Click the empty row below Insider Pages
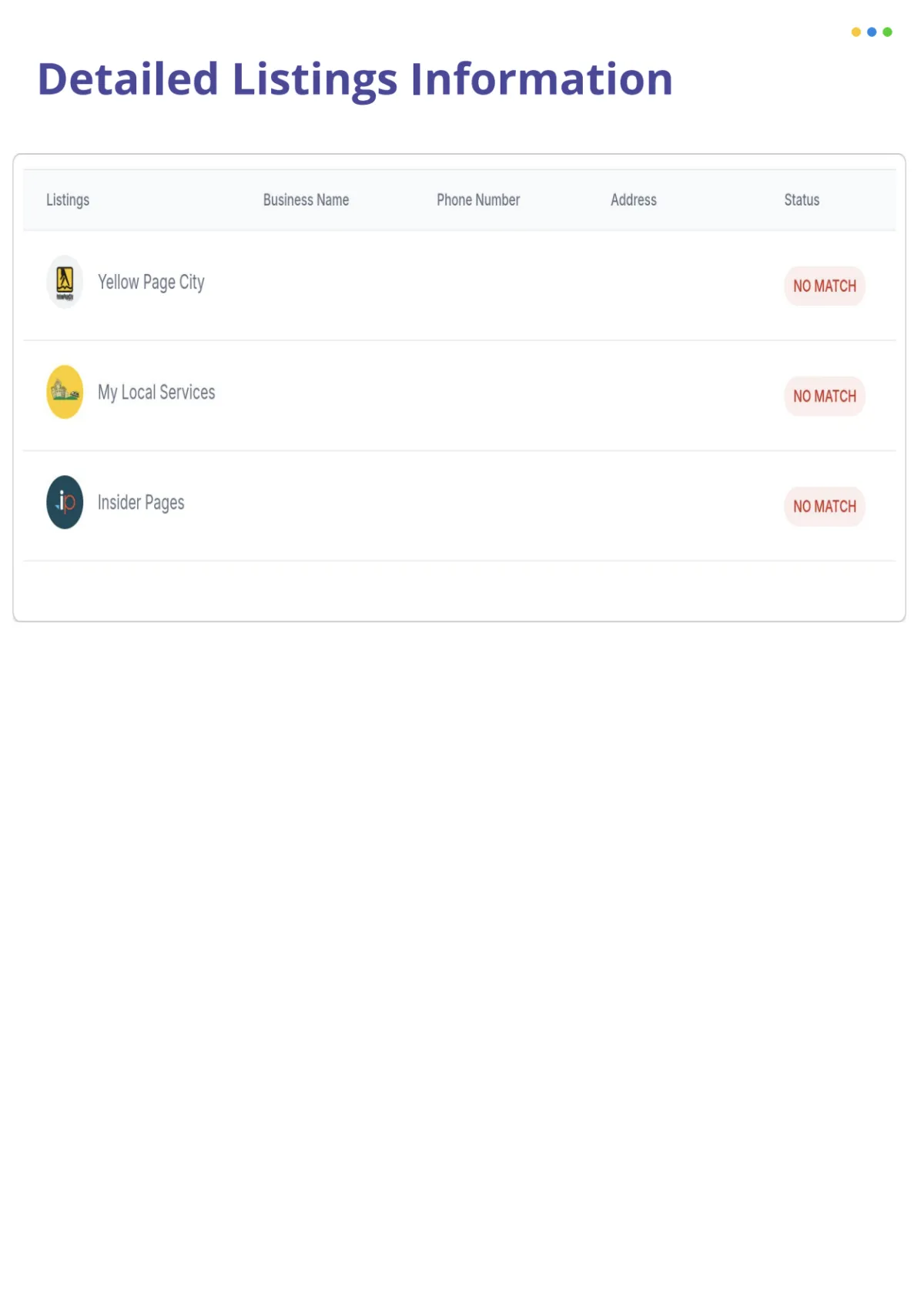This screenshot has height=1308, width=924. [x=459, y=590]
